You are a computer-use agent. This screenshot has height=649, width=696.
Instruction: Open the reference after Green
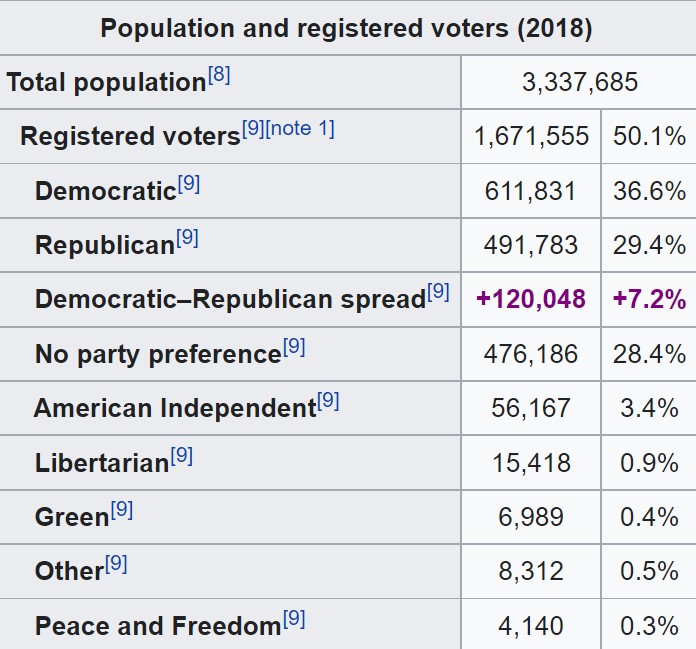122,510
